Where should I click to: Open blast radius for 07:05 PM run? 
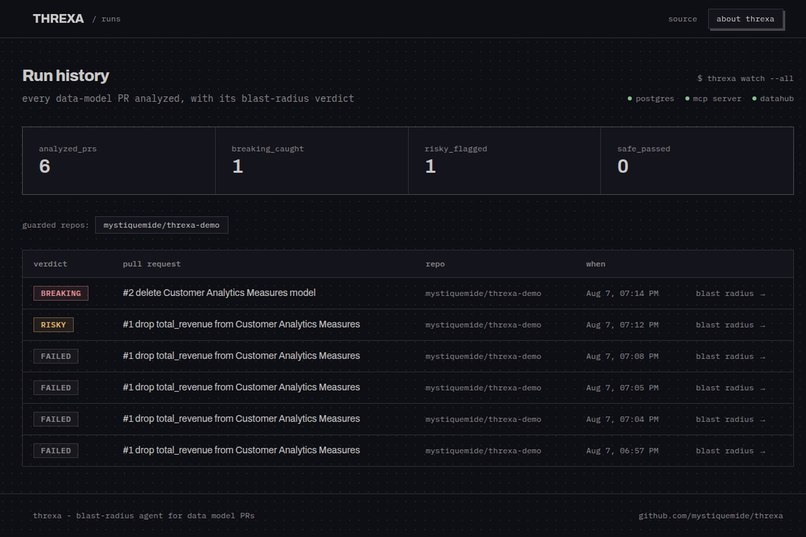[x=730, y=388]
